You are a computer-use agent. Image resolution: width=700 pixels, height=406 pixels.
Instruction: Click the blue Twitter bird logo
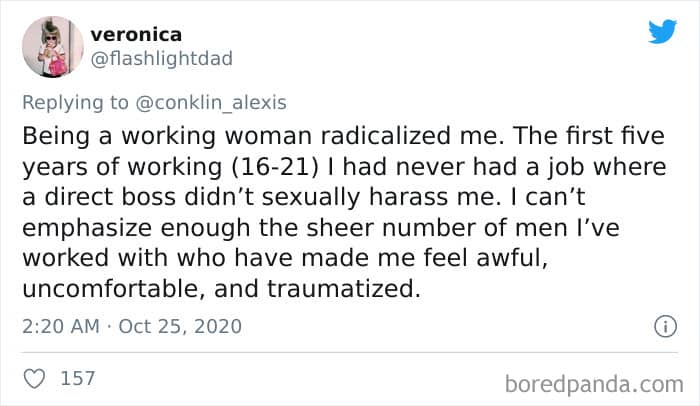click(662, 31)
